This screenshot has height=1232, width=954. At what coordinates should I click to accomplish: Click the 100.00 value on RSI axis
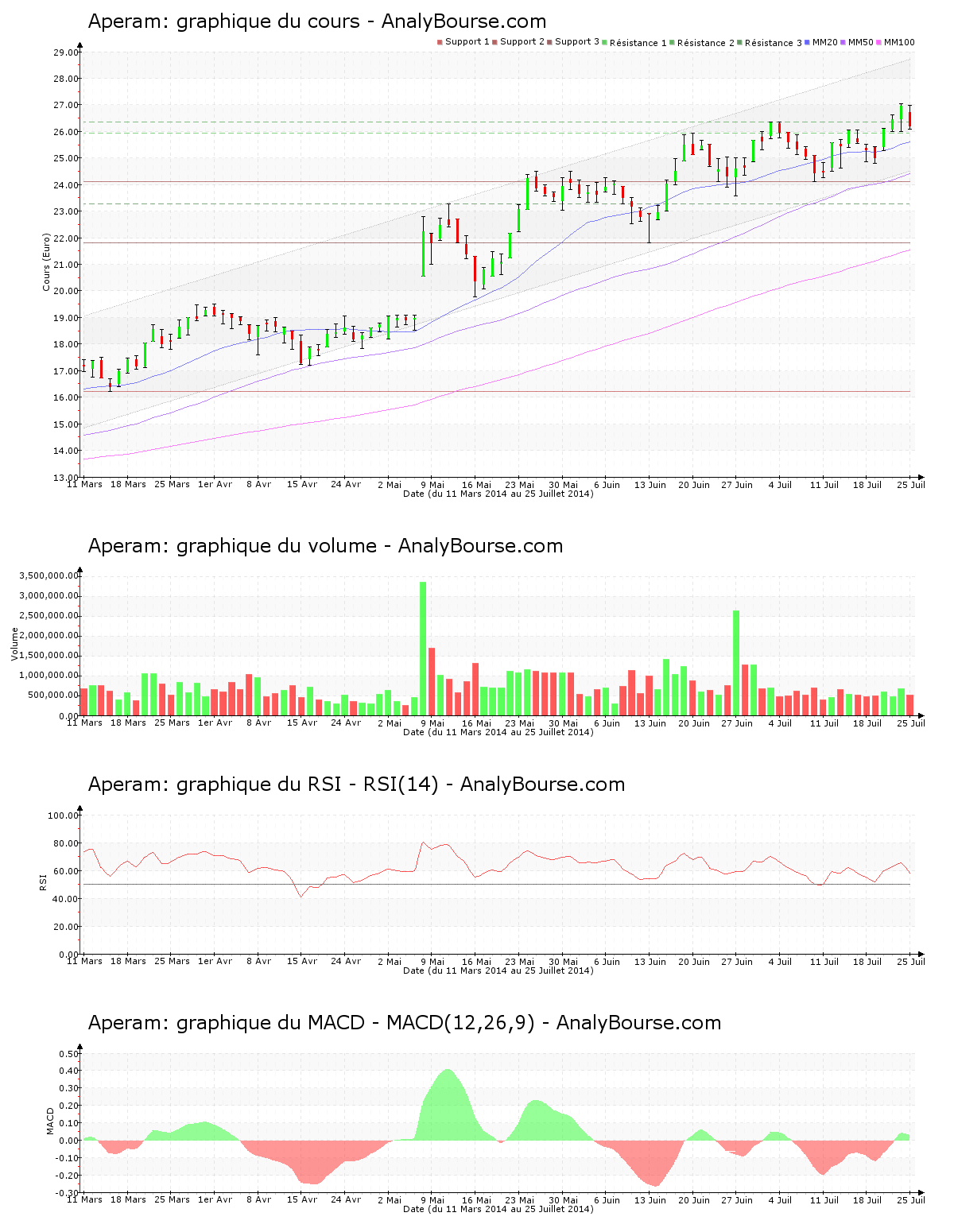point(64,816)
